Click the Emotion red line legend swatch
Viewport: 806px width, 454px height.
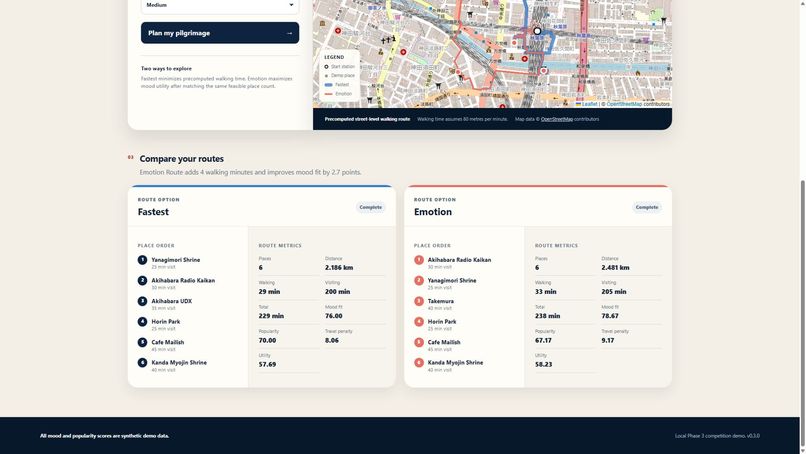pos(328,94)
